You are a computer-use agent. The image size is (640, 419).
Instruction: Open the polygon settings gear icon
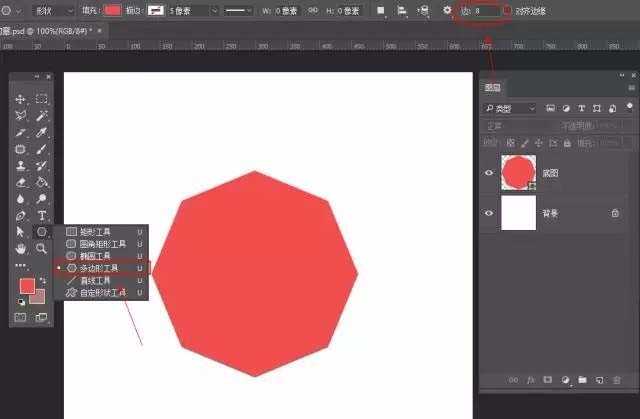click(447, 10)
